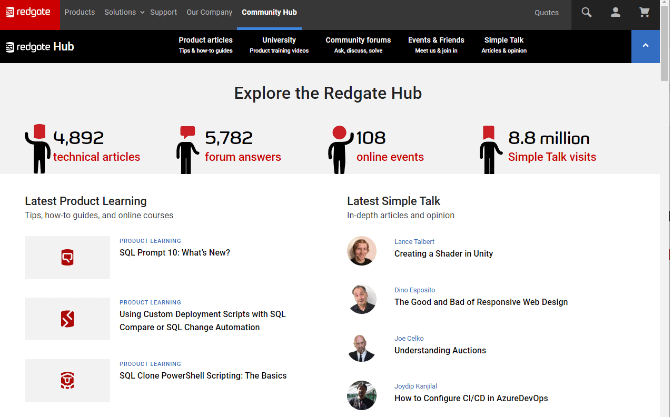Open author link Lance Talbert
The image size is (670, 417).
pos(414,241)
